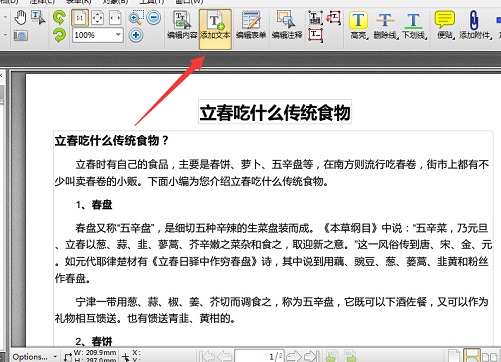This screenshot has height=362, width=501.
Task: Rotate the page with lower green arrow
Action: click(x=59, y=35)
